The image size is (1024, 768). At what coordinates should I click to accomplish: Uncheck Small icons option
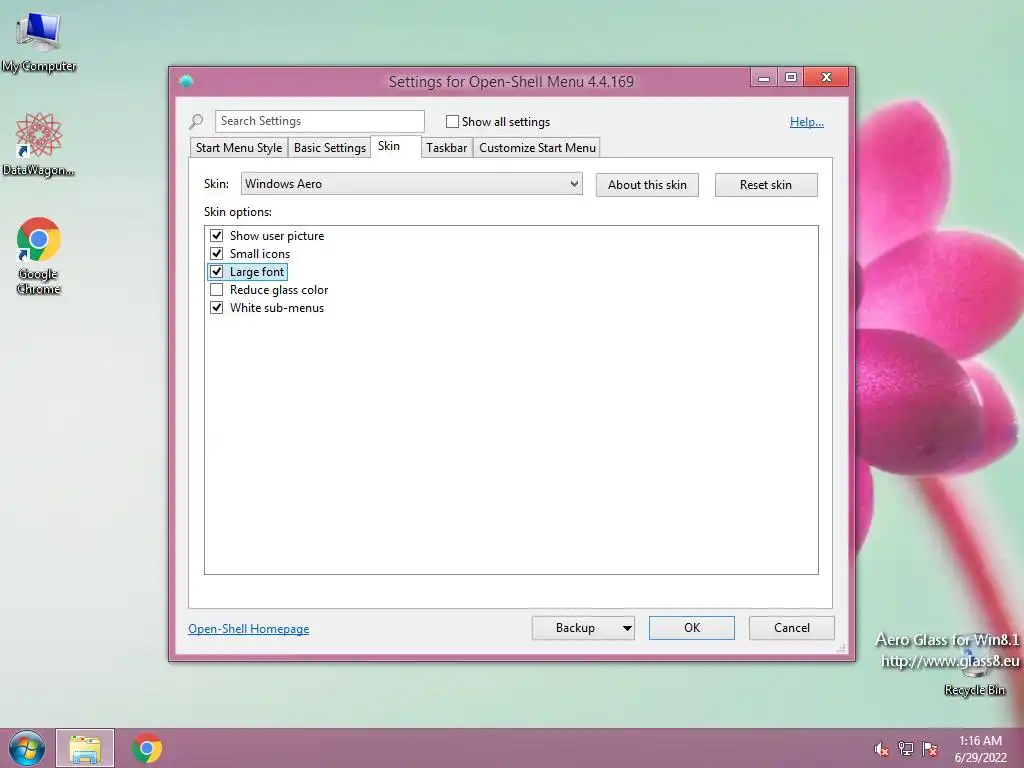[x=216, y=253]
